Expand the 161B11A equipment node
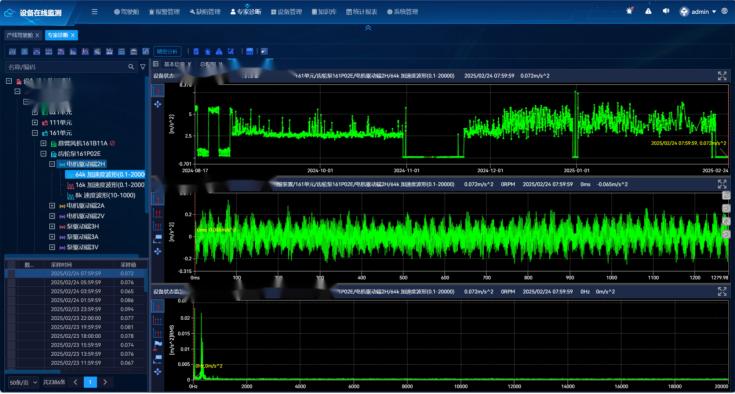The height and width of the screenshot is (394, 735). [x=43, y=143]
